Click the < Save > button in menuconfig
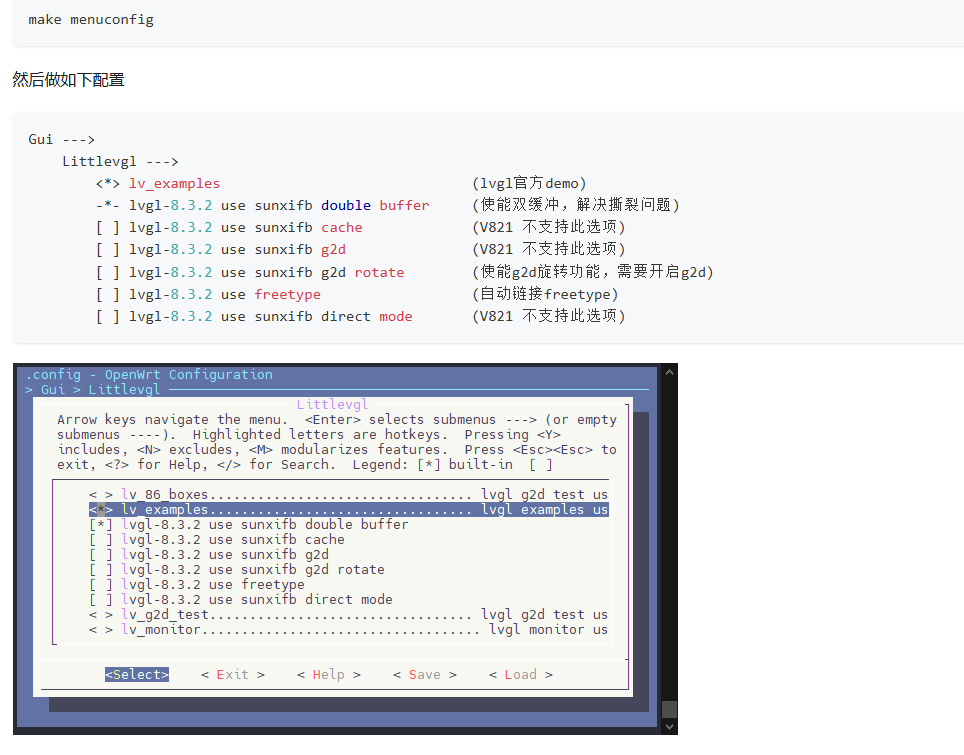This screenshot has width=964, height=755. pyautogui.click(x=425, y=674)
